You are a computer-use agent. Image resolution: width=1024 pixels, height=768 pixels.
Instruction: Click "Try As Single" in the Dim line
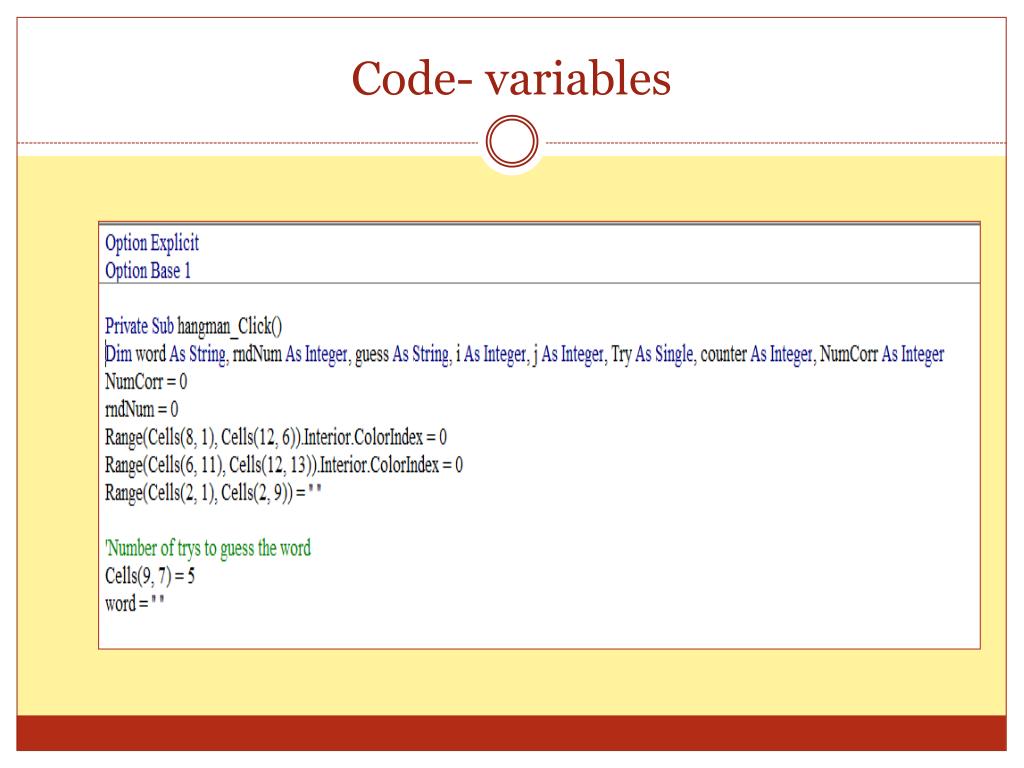point(652,354)
